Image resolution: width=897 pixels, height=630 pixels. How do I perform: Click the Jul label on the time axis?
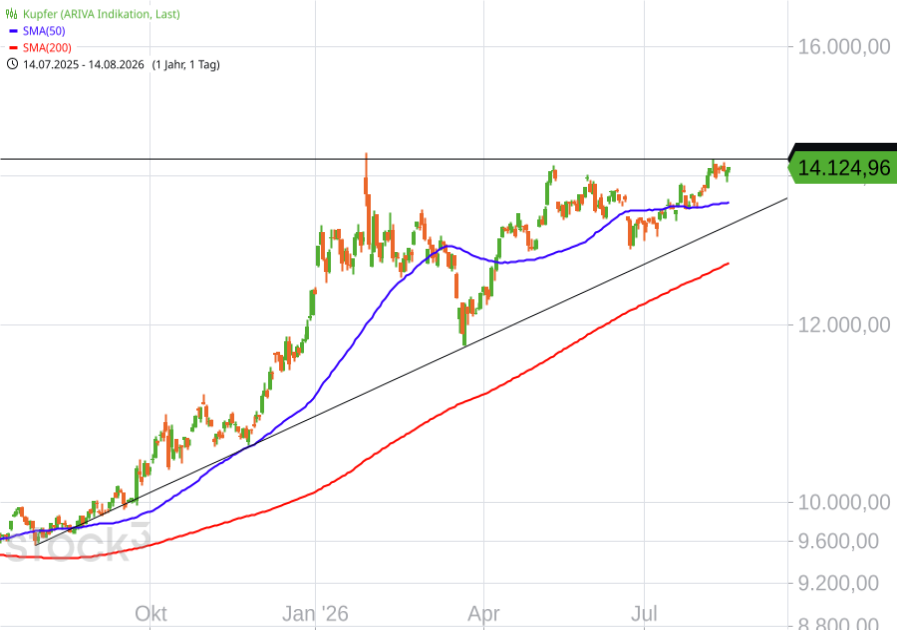[x=644, y=614]
